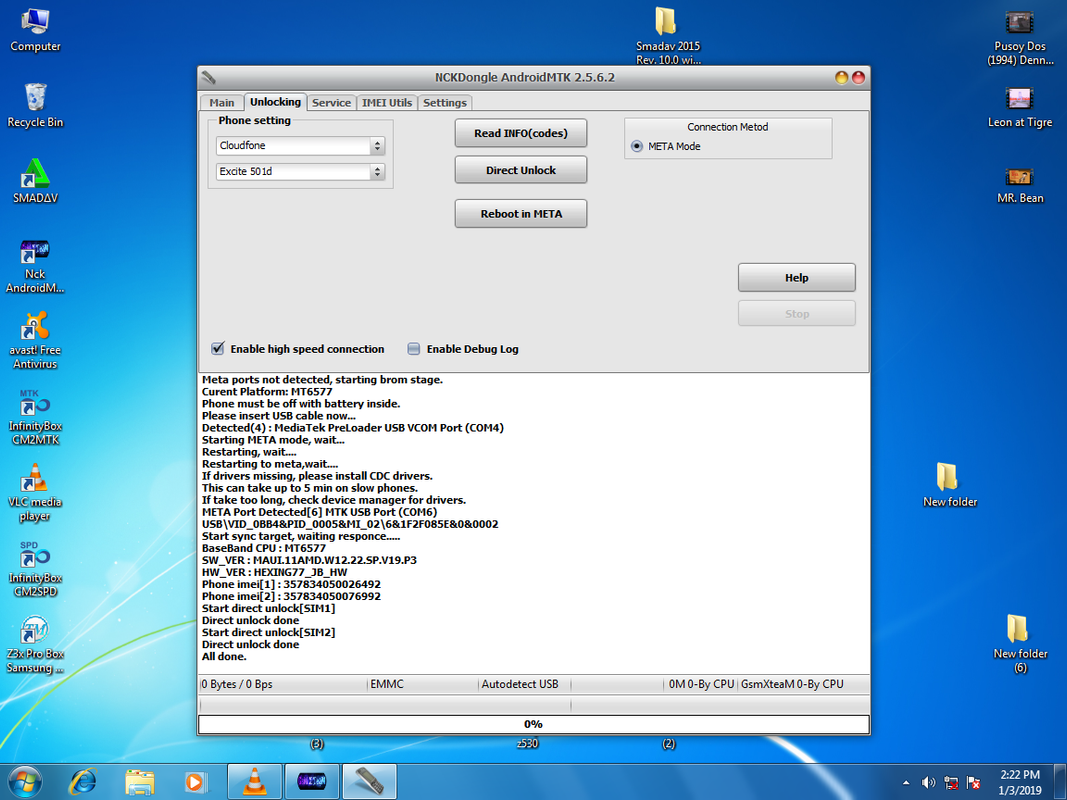1067x800 pixels.
Task: Click the NCKDongle title bar wrench icon
Action: coord(208,78)
